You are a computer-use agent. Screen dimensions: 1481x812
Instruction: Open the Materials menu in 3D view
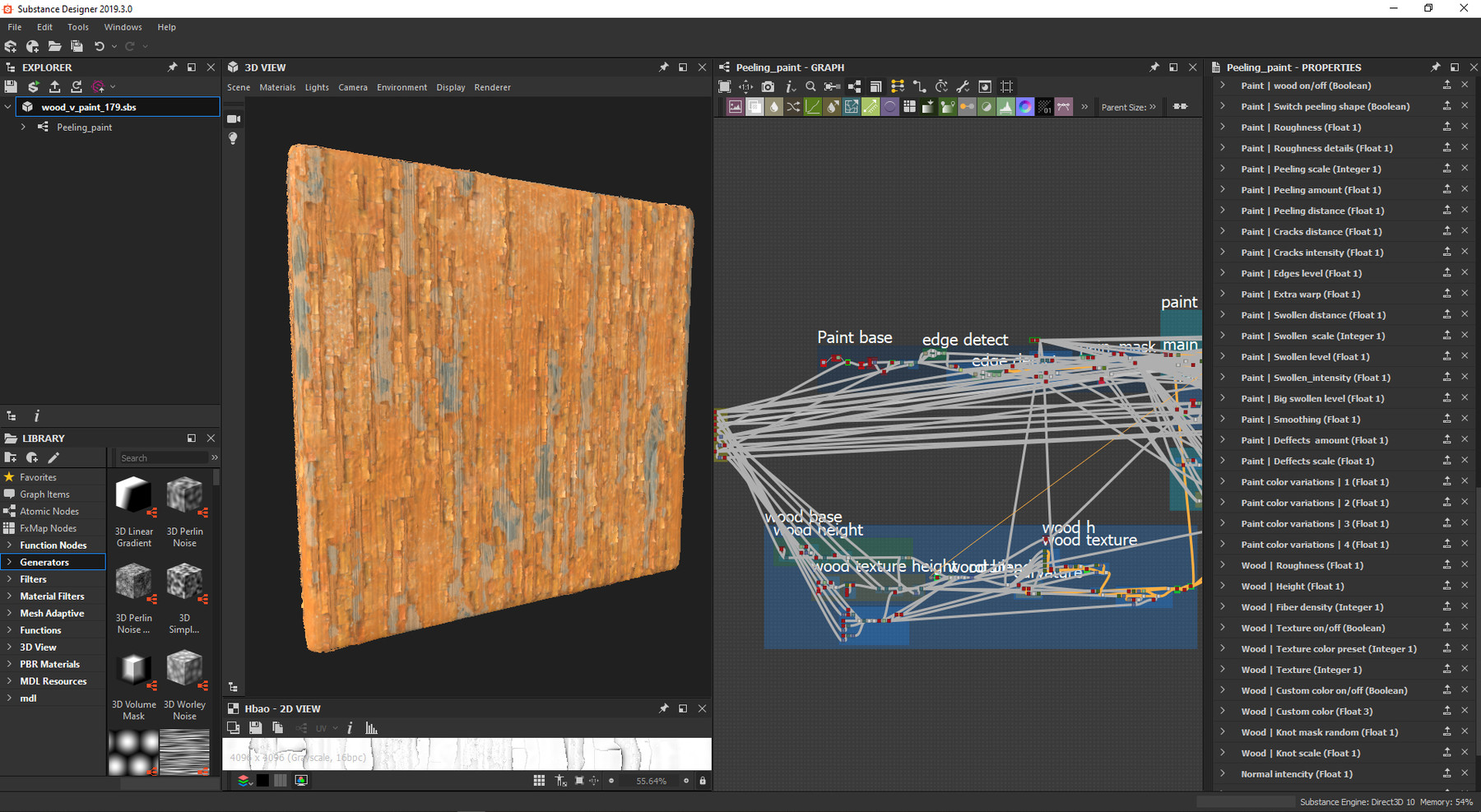(x=277, y=87)
